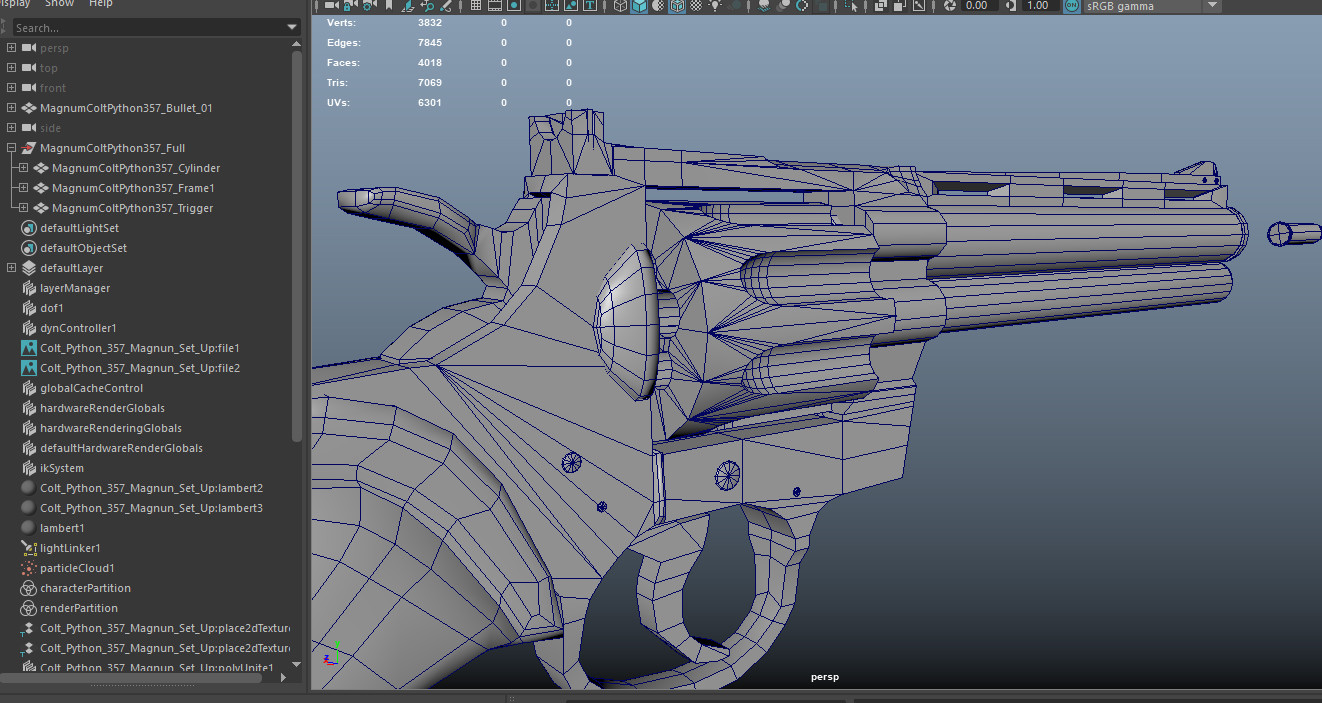
Task: Collapse the MagnumColtPython357_Full group
Action: [x=10, y=148]
